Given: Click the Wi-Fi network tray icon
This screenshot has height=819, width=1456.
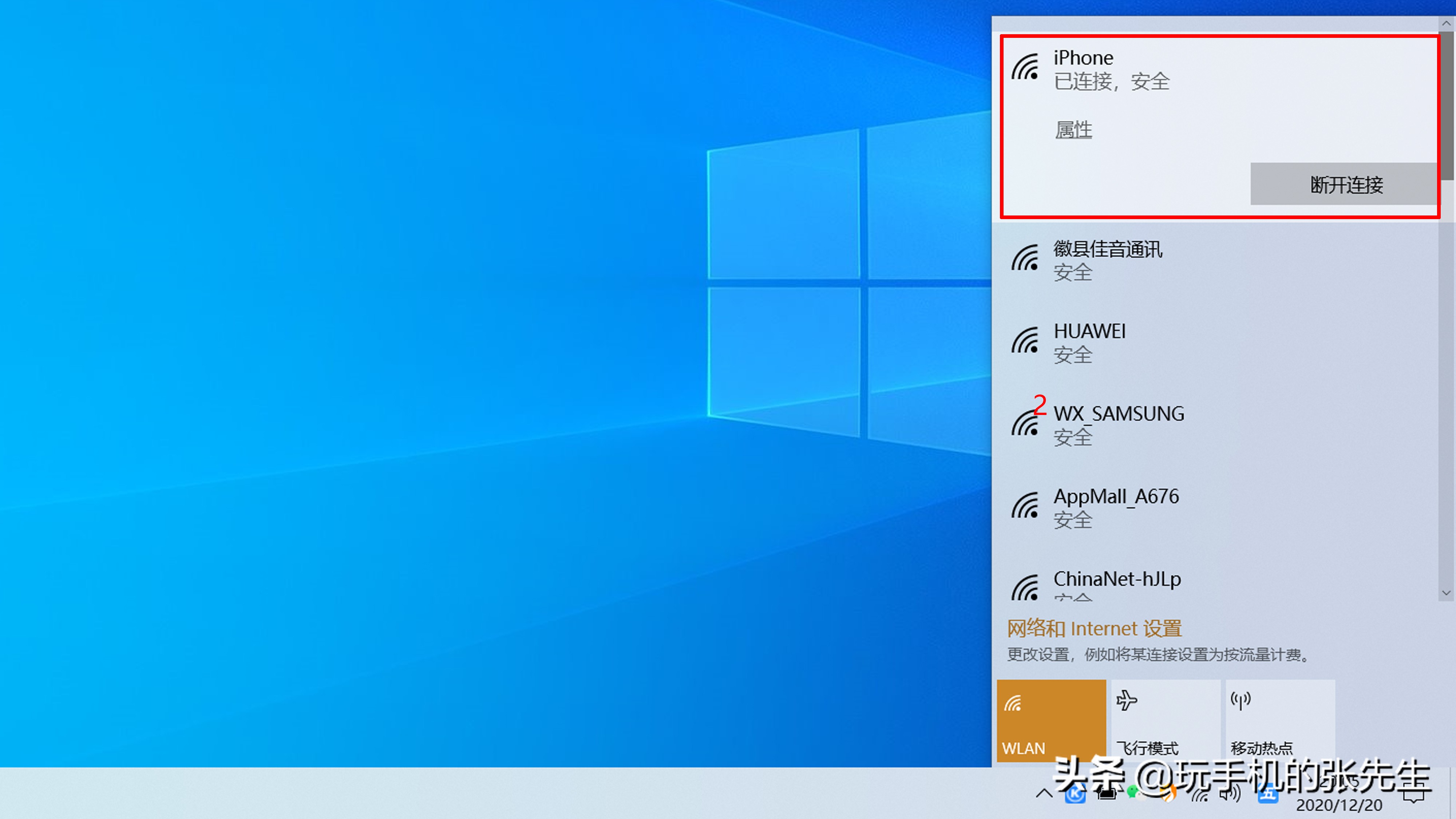Looking at the screenshot, I should click(1200, 795).
